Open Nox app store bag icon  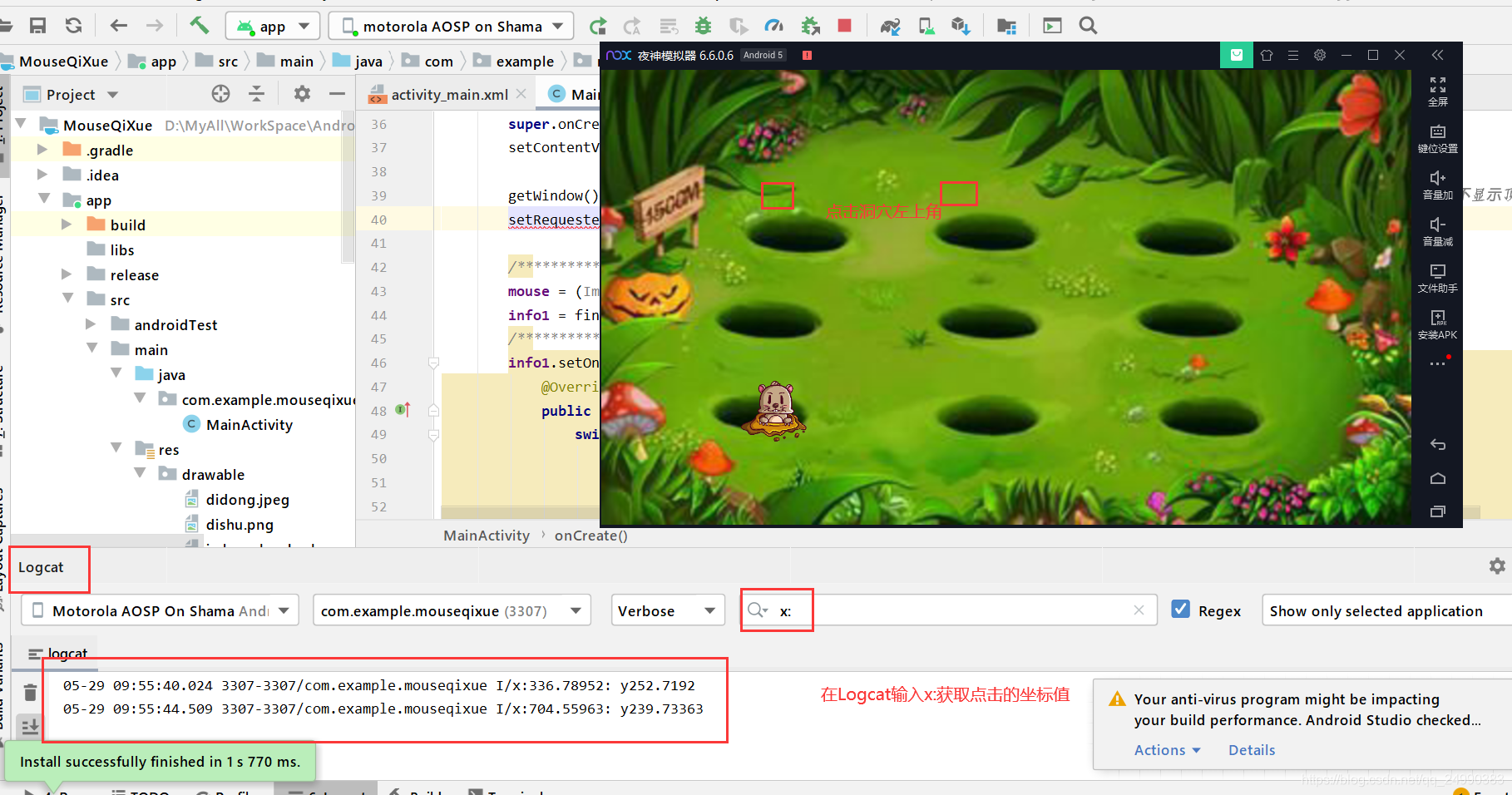[x=1237, y=55]
